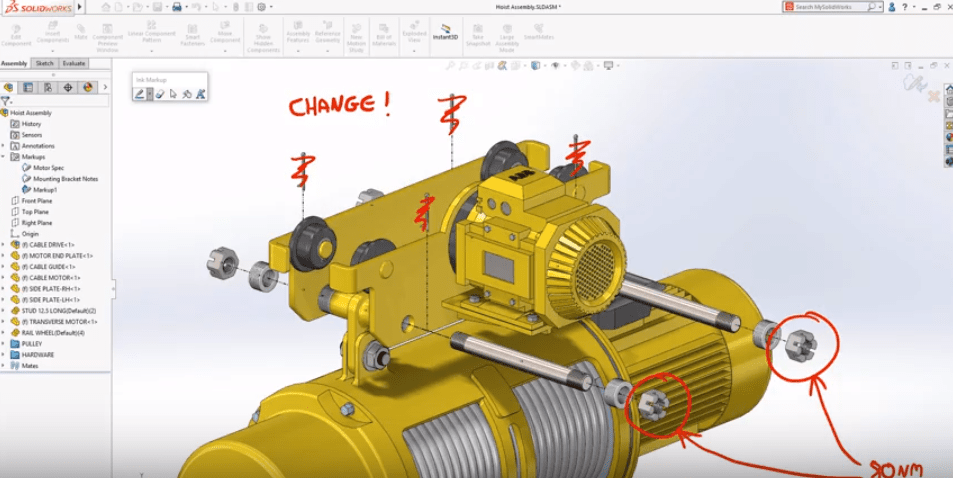Select the Top Plane
953x478 pixels.
(35, 212)
